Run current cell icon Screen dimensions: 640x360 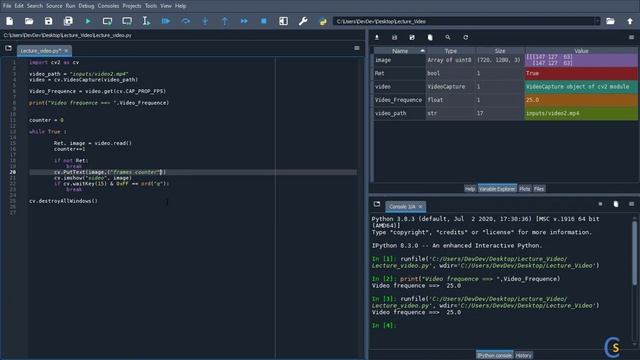point(107,21)
